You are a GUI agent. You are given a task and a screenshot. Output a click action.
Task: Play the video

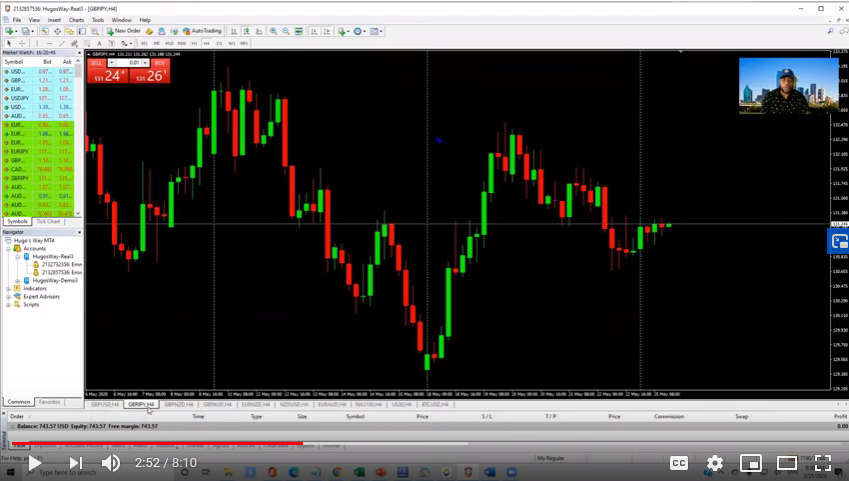(x=35, y=463)
